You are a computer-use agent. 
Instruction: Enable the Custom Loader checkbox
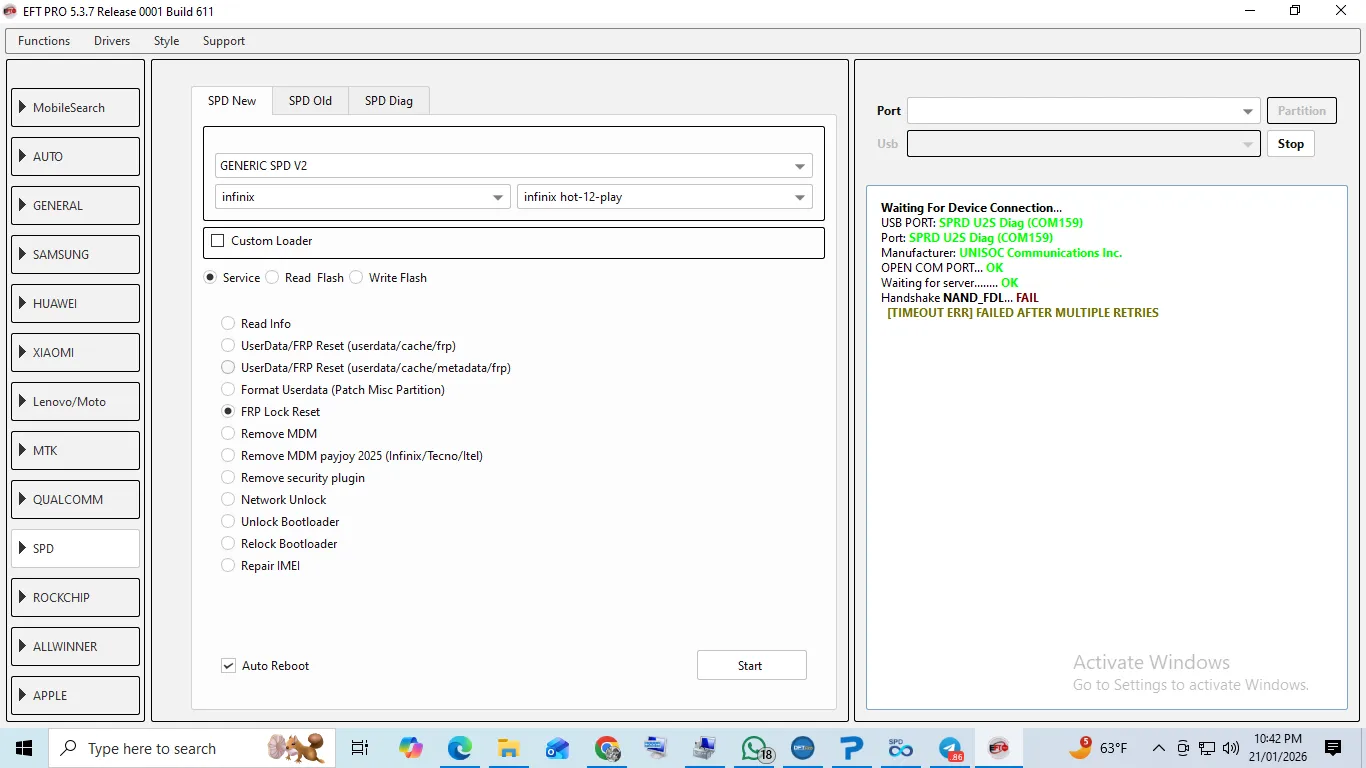218,241
